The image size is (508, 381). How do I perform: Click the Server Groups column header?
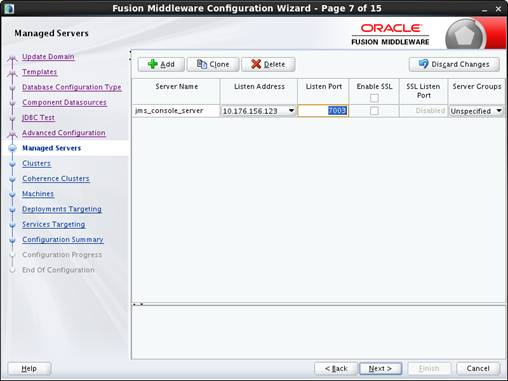point(477,91)
